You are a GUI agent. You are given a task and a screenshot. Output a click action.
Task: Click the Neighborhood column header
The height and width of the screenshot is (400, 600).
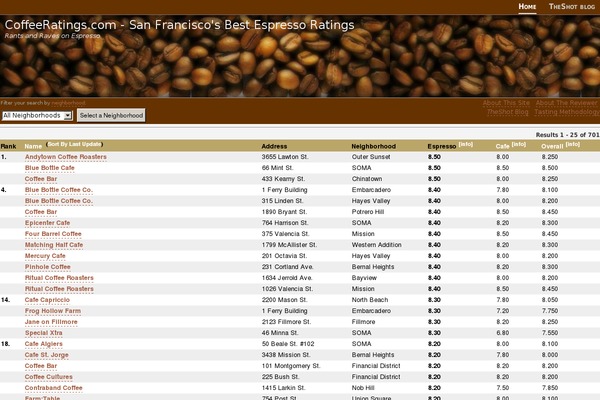373,146
